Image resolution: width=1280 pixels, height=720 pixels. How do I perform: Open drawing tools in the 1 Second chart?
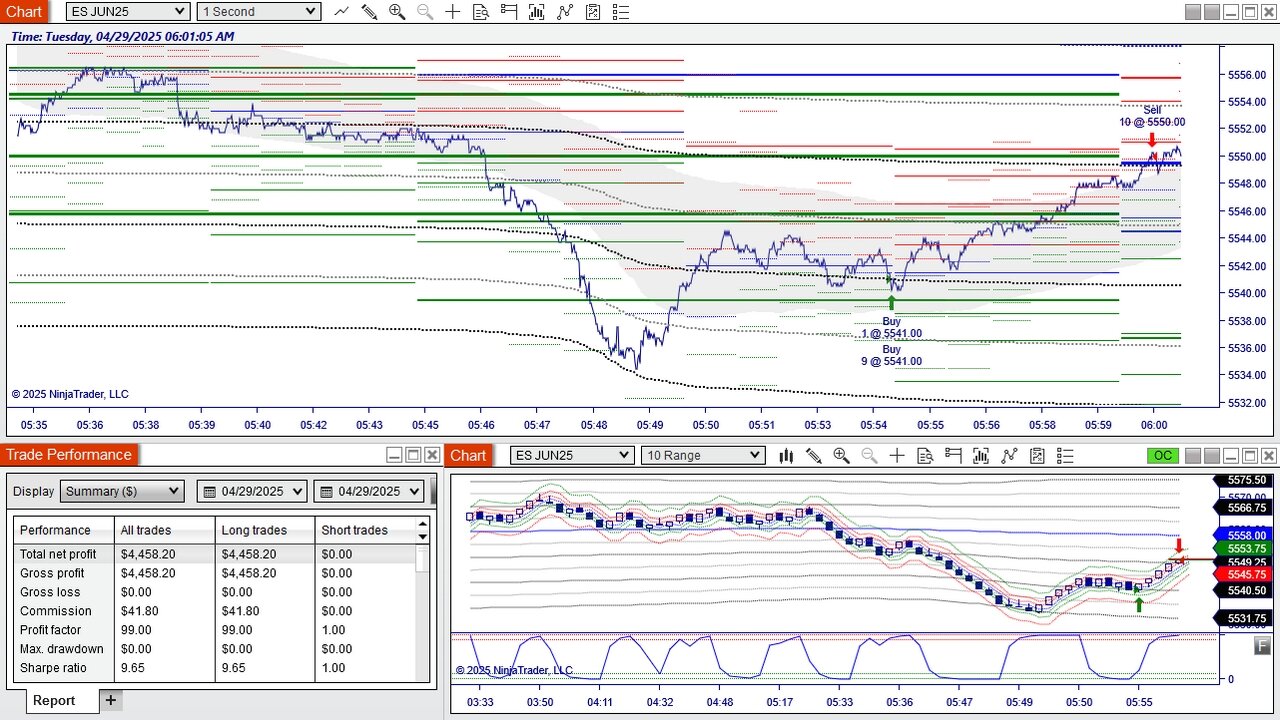point(369,12)
